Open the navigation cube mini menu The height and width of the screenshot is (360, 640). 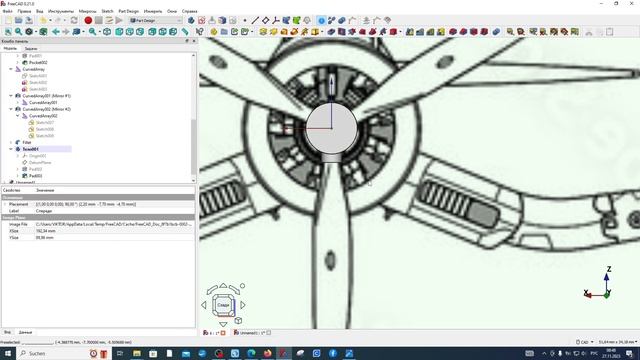point(238,321)
